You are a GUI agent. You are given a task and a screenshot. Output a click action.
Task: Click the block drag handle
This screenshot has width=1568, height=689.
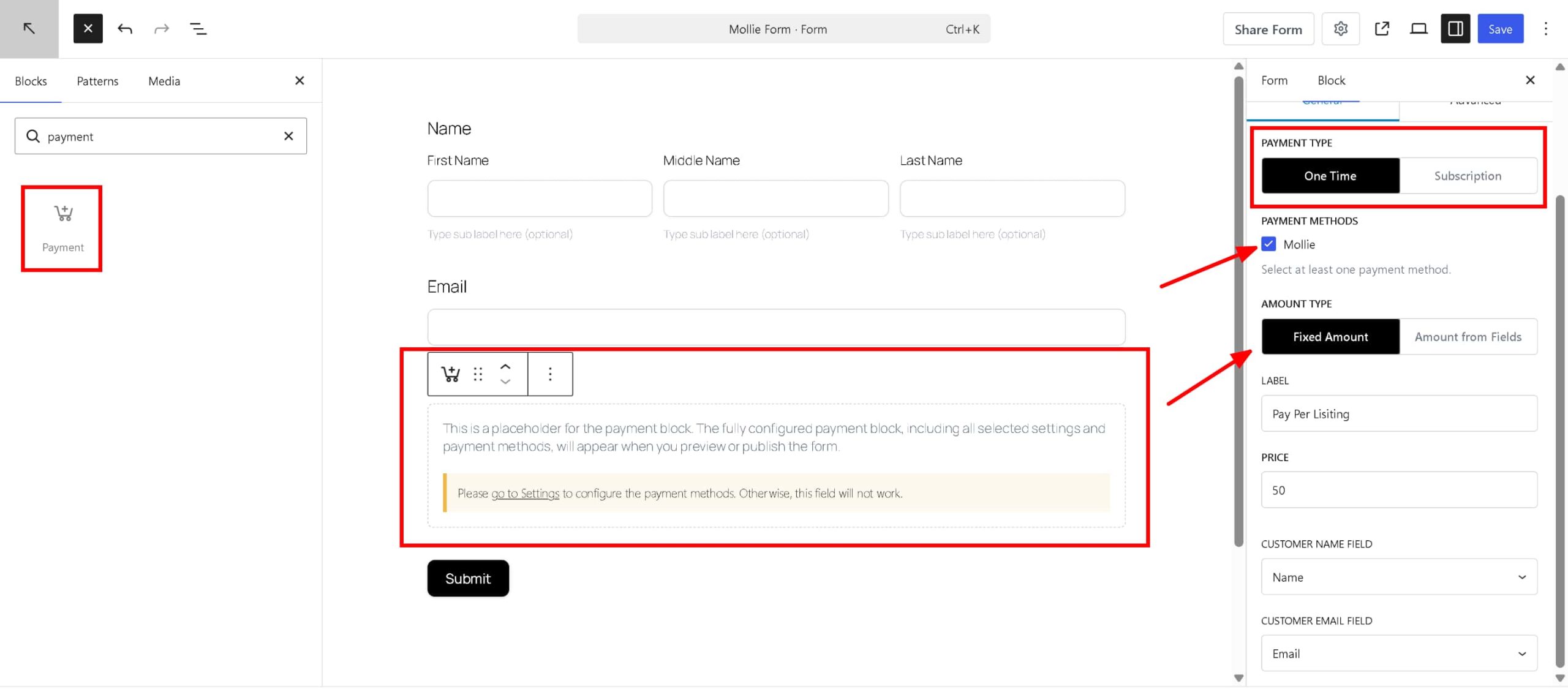[x=478, y=374]
